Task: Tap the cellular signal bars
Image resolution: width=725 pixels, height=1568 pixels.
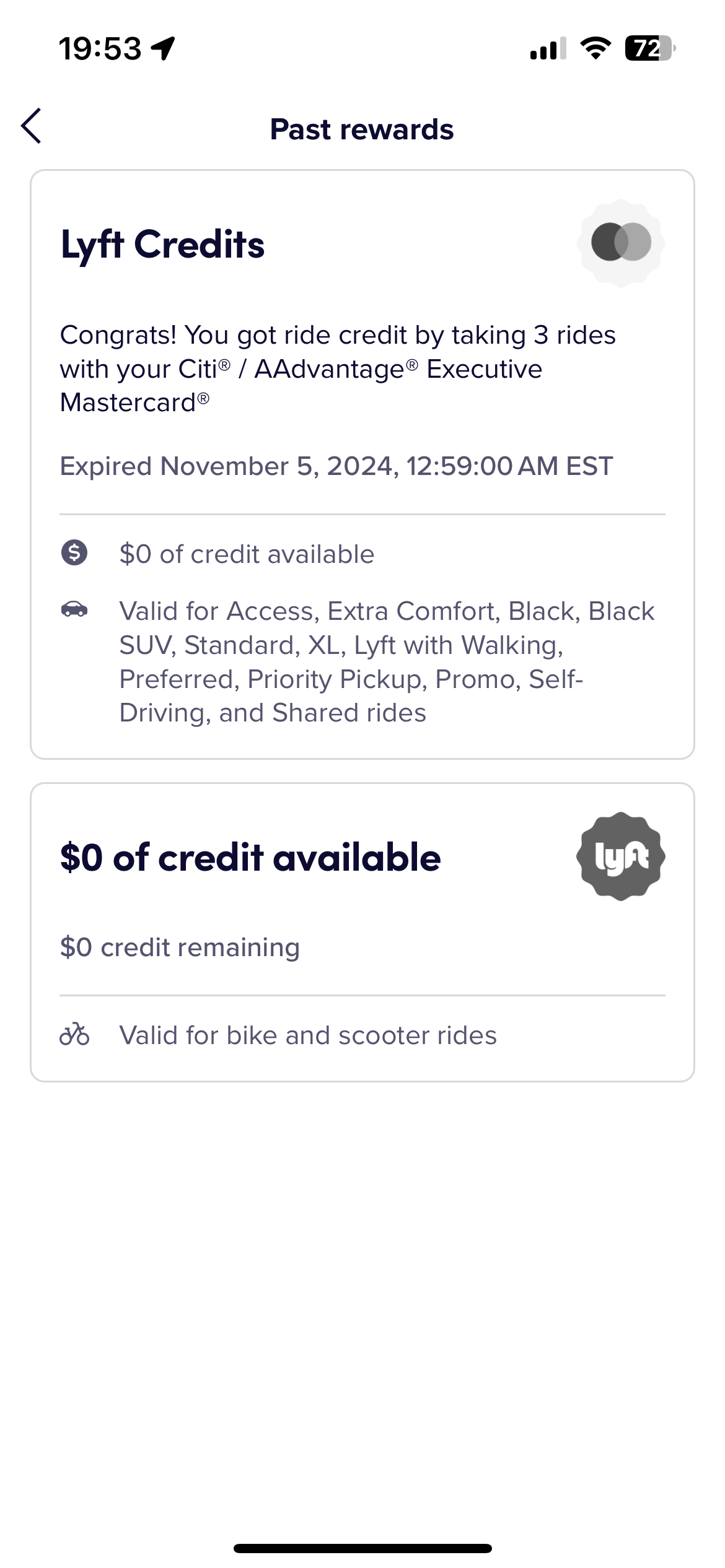Action: [548, 48]
